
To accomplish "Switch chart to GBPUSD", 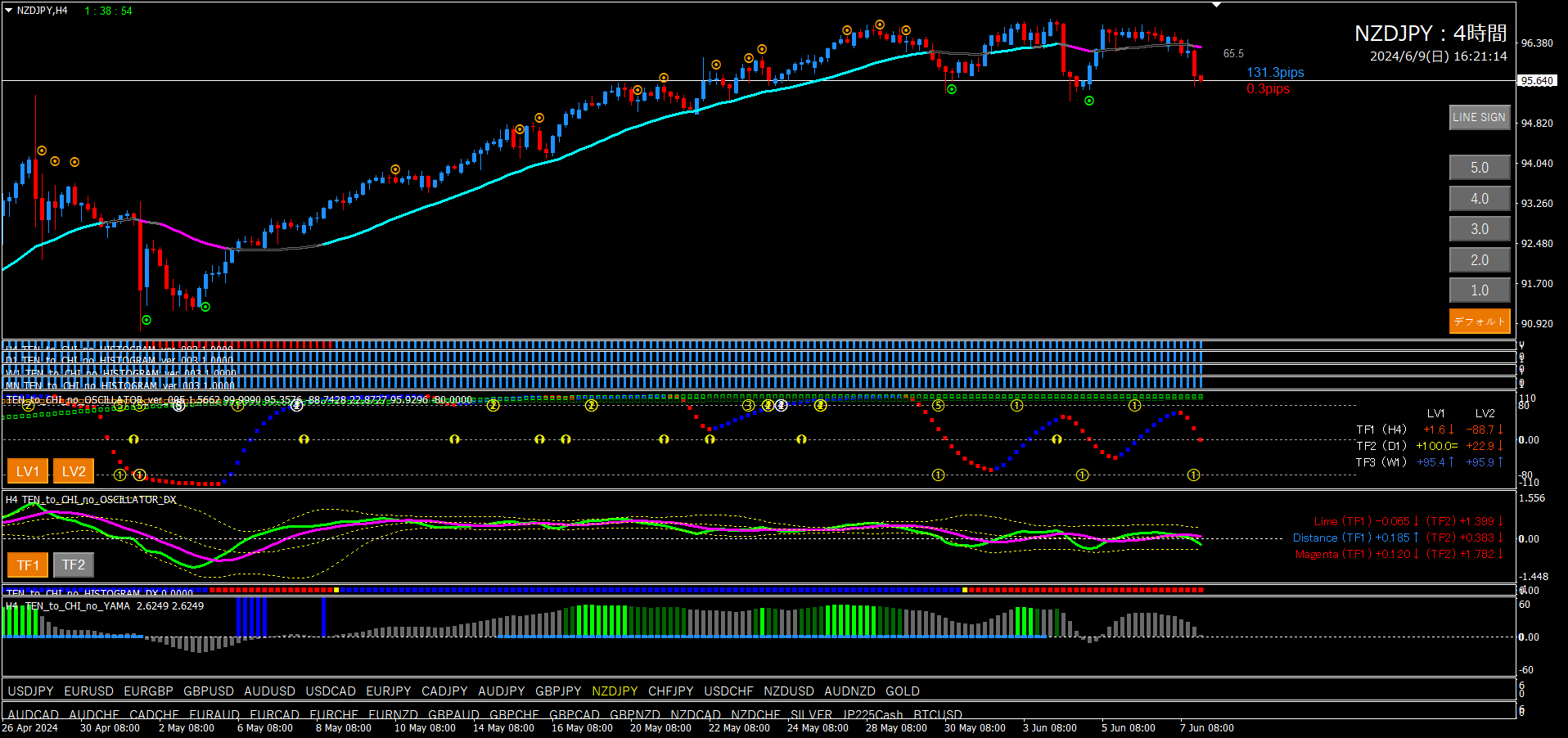I will click(x=209, y=691).
